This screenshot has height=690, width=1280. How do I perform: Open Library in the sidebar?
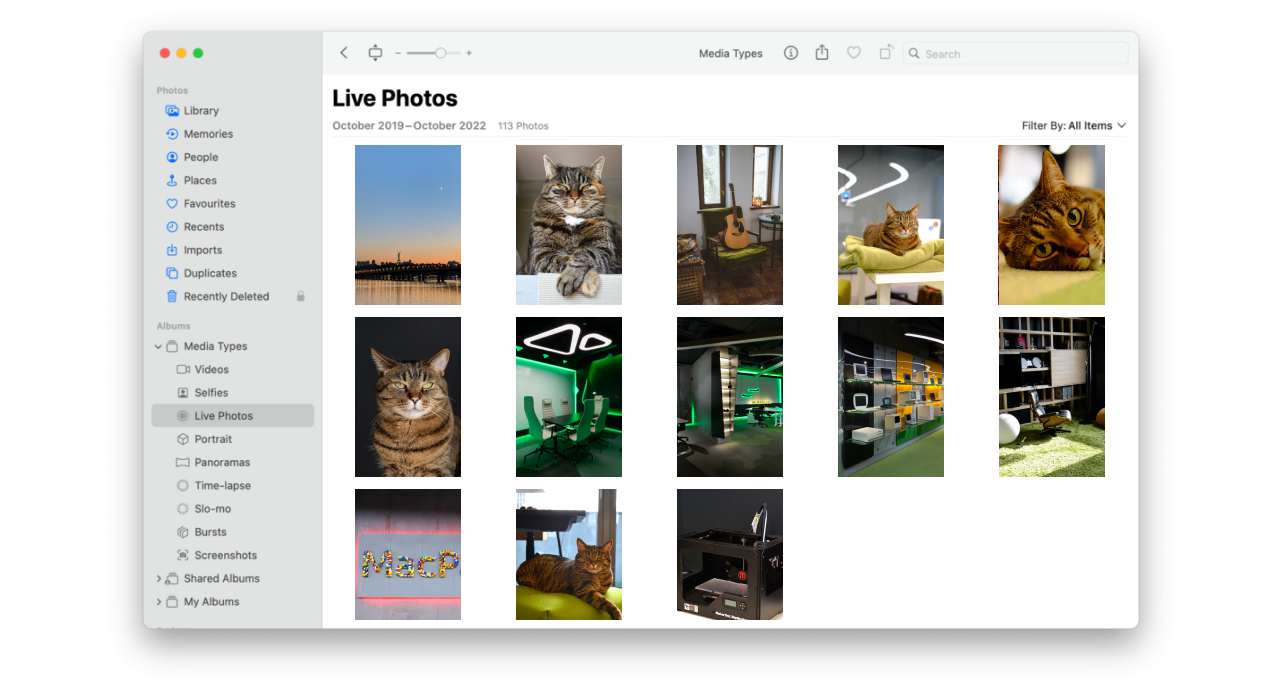pos(201,111)
